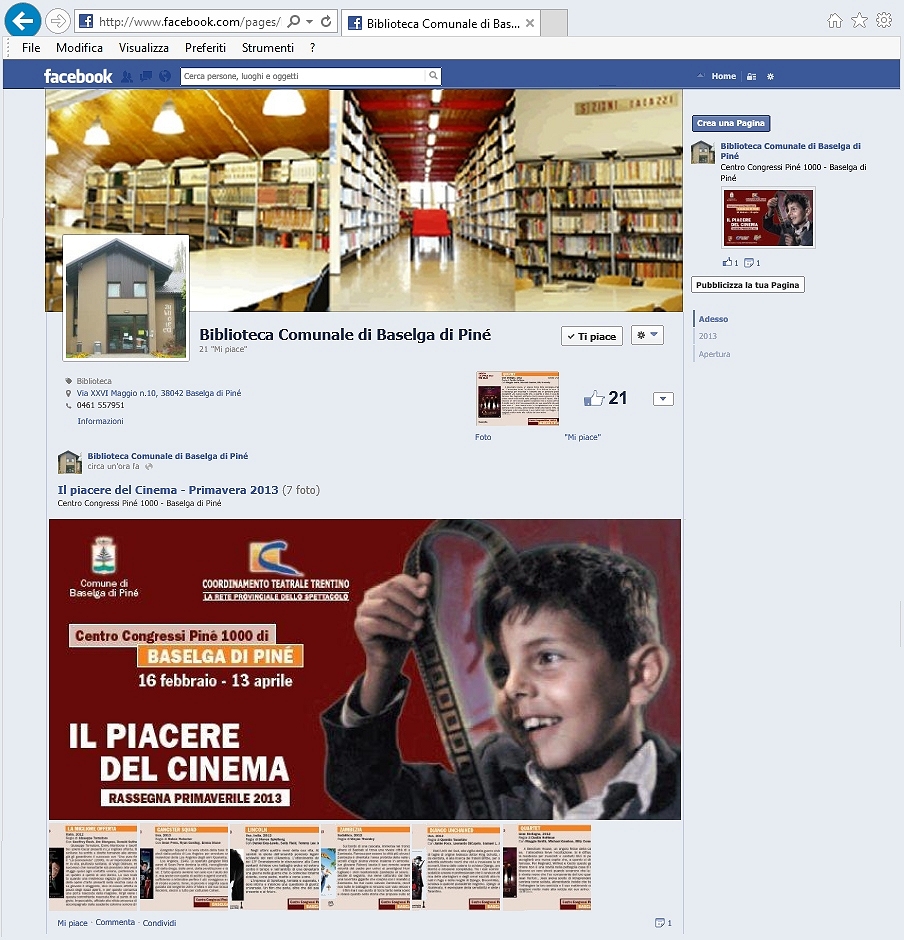
Task: Open the address bar dropdown arrow
Action: click(309, 22)
